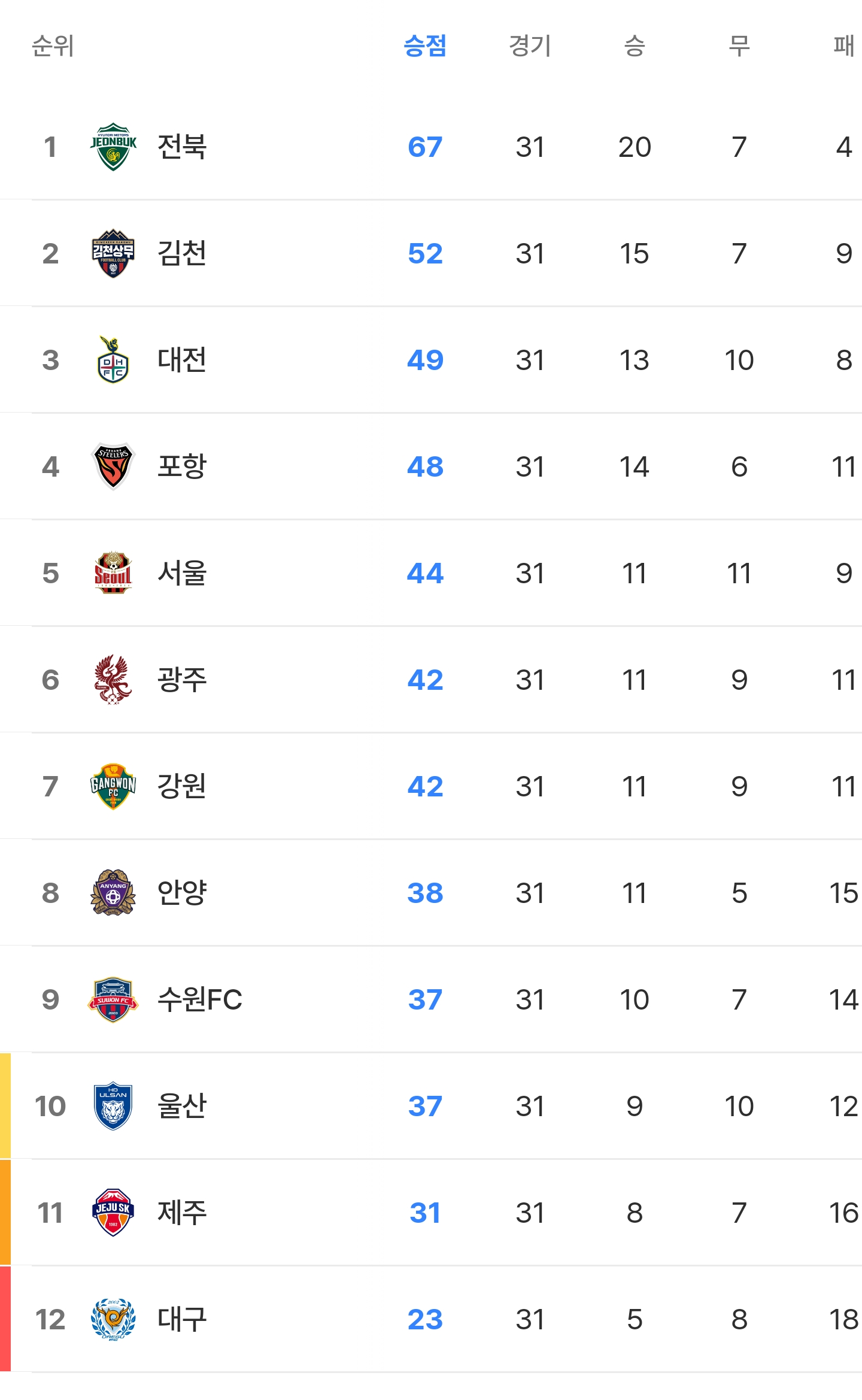Select the Ulsan tiger crest
Screen dimensions: 862x1400
pyautogui.click(x=113, y=1106)
